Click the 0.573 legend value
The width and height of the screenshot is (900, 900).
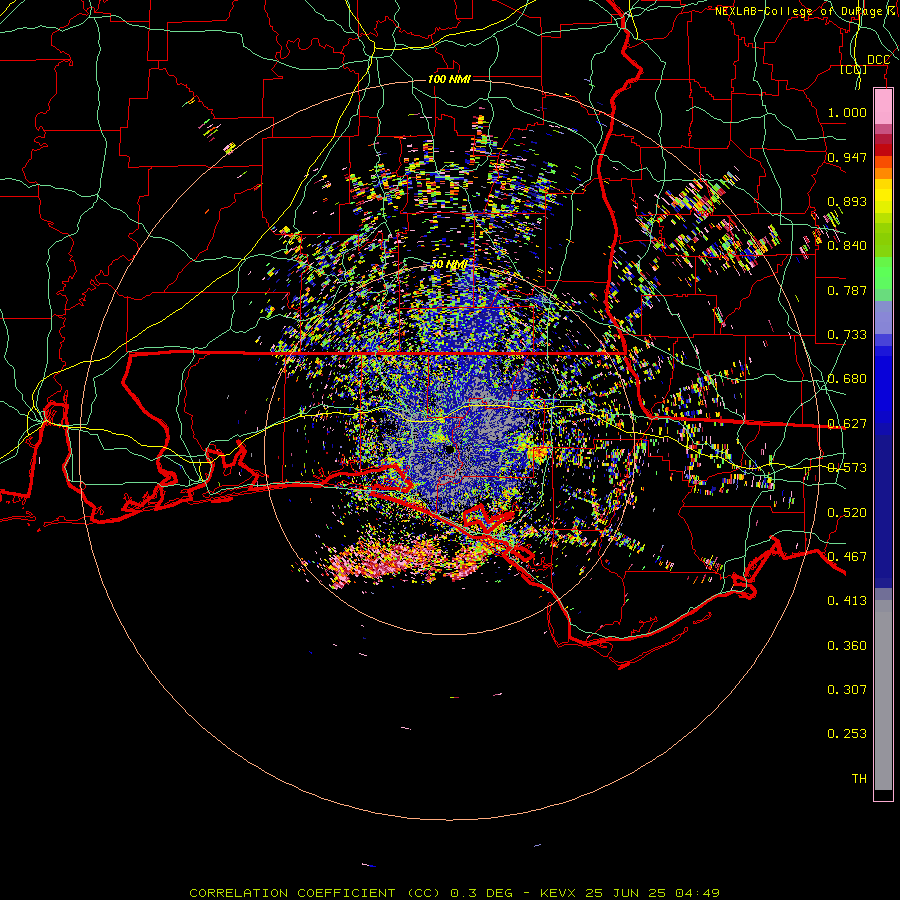847,468
